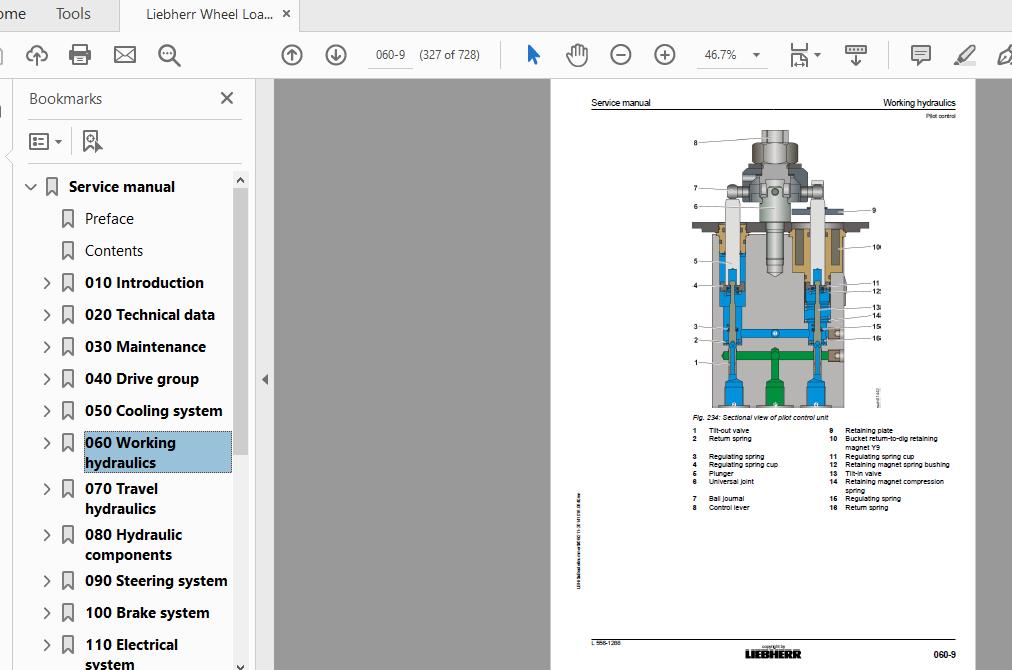Select the Liebherr Wheel Loader document tab
The height and width of the screenshot is (670, 1012).
tap(208, 15)
